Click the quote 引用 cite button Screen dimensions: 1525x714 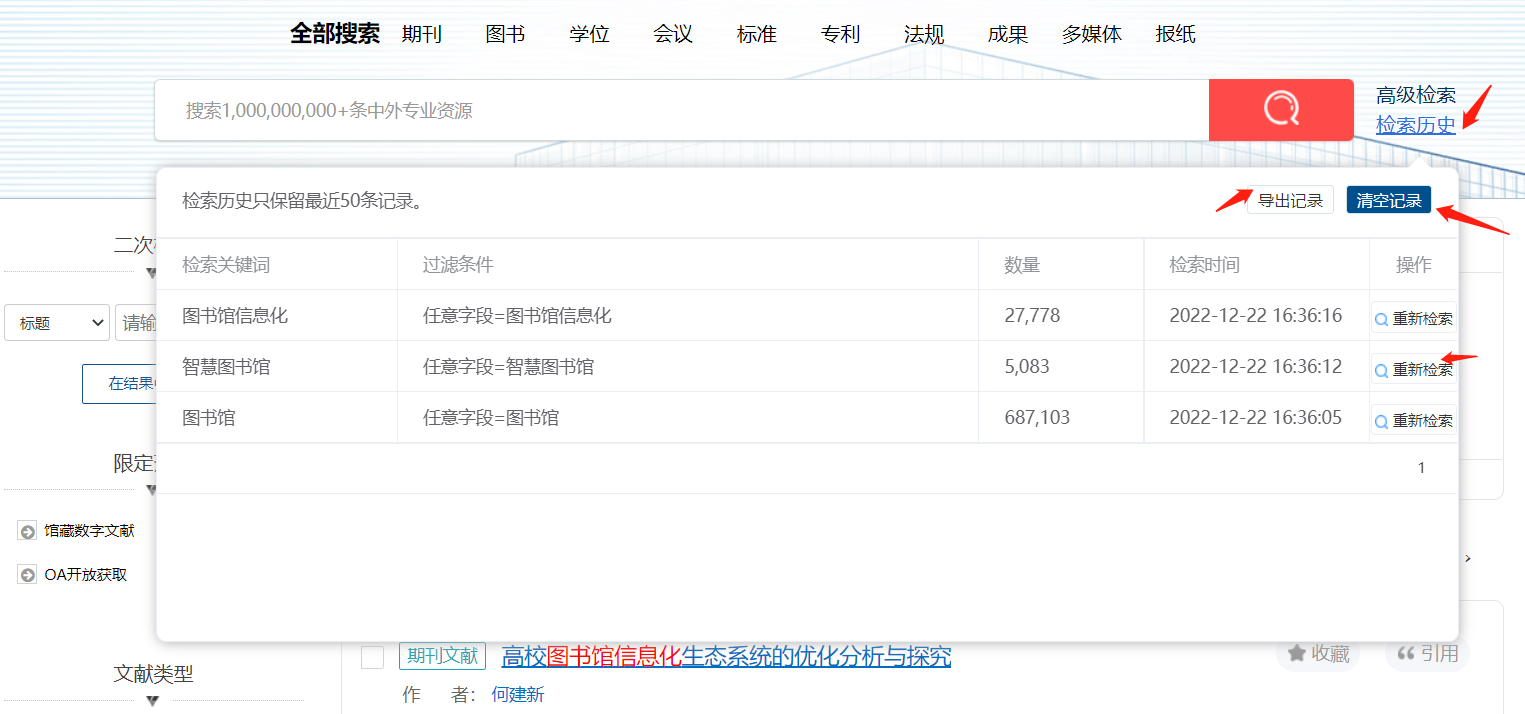pos(1426,654)
